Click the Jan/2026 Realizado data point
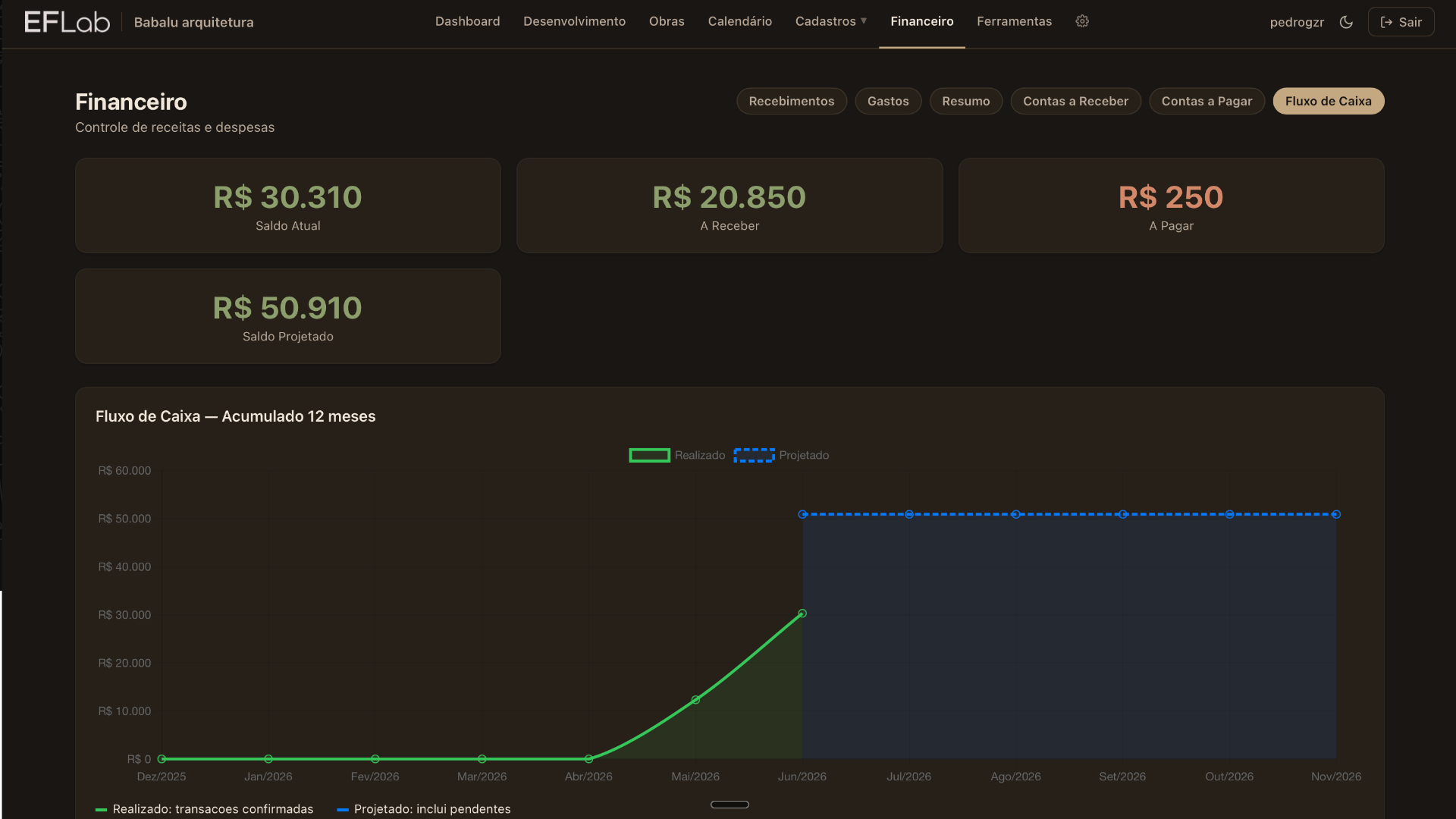 tap(268, 758)
